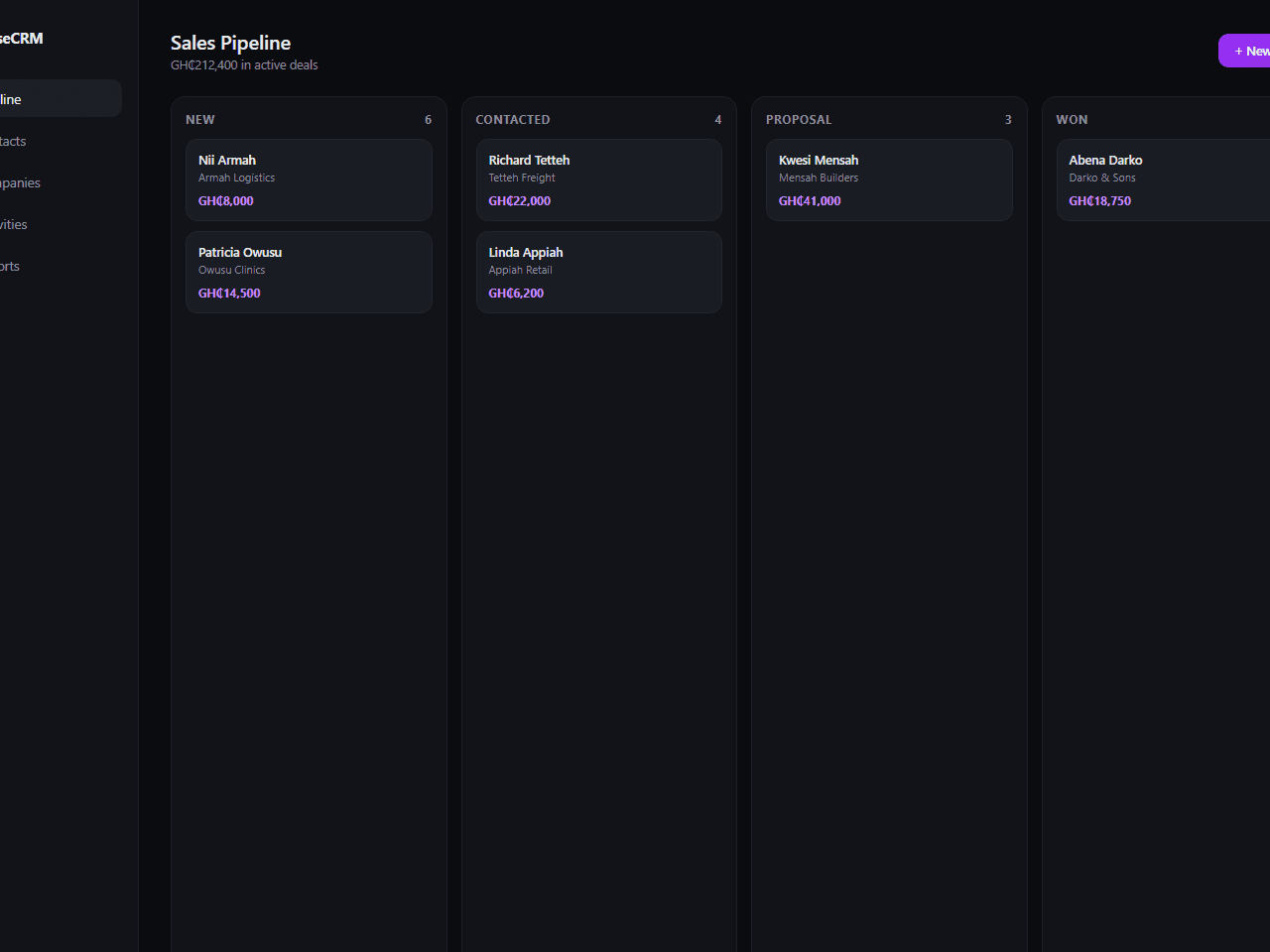The image size is (1270, 952).
Task: Open Activities in the sidebar
Action: (x=61, y=224)
